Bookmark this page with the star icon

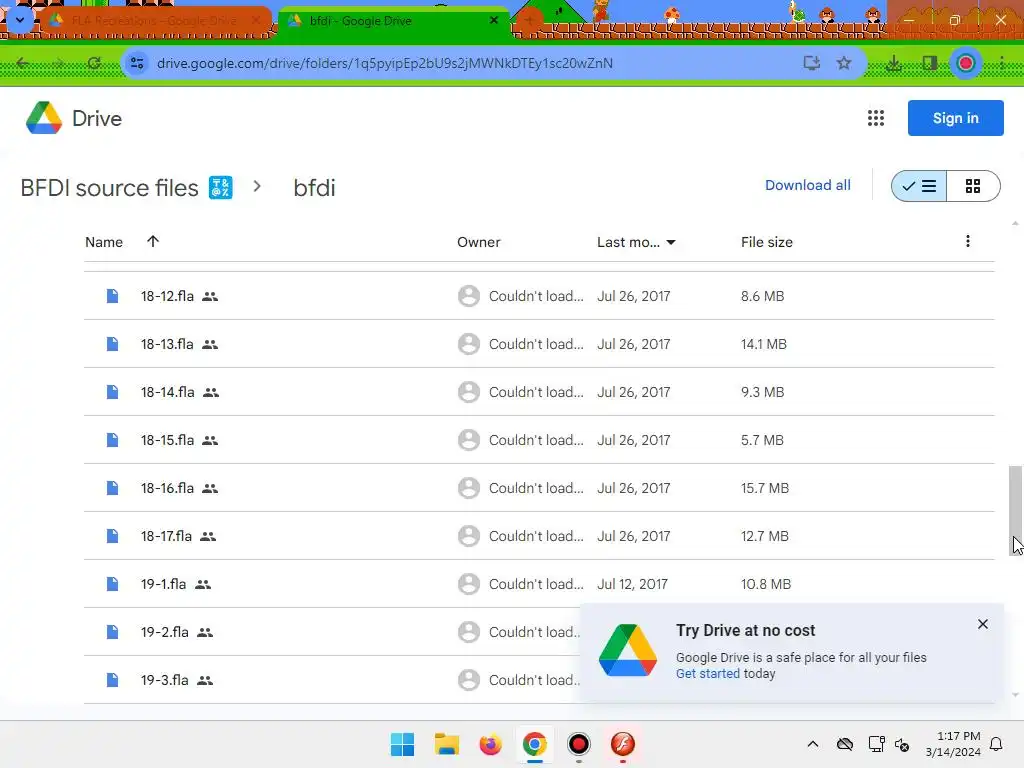click(x=844, y=63)
